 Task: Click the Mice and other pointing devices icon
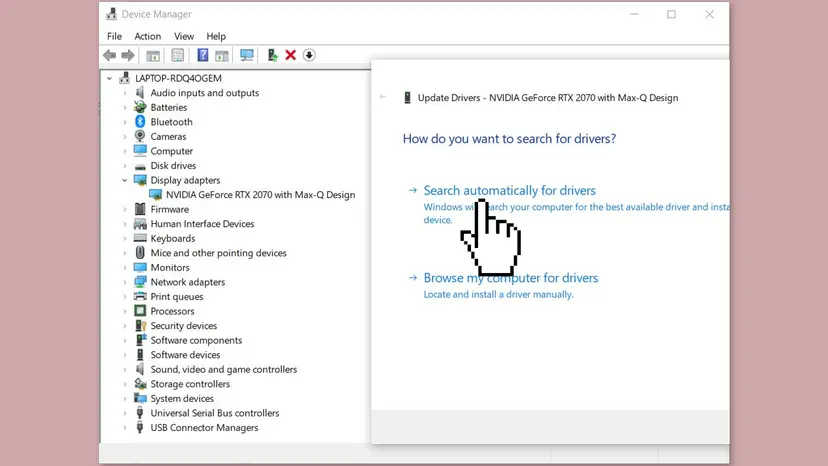[x=140, y=253]
